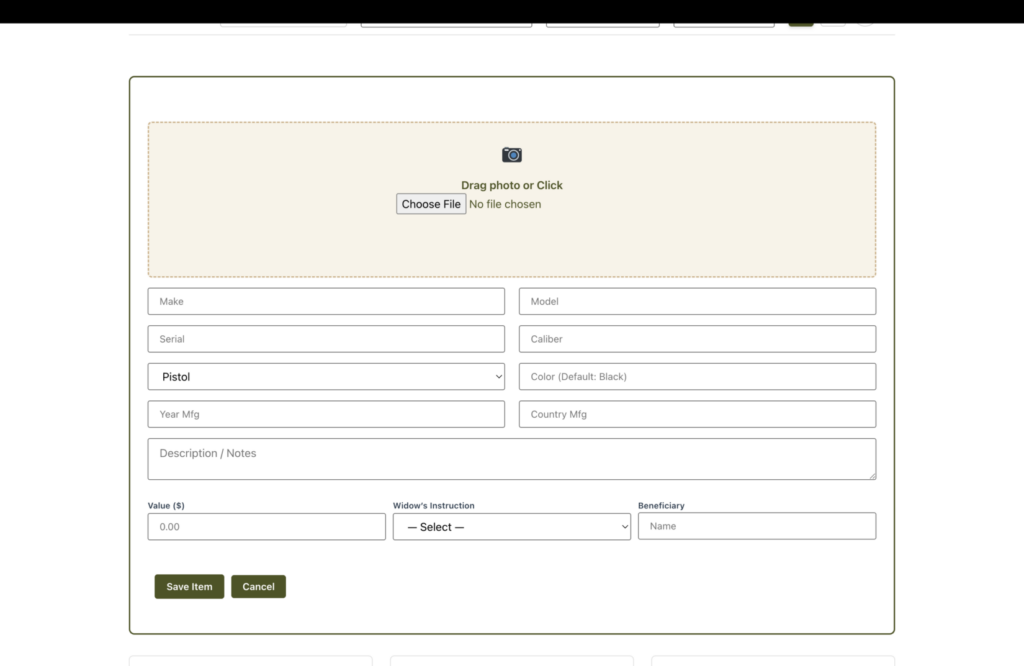Screen dimensions: 1024x666
Task: Click the Color (Default: Black) field
Action: 697,377
